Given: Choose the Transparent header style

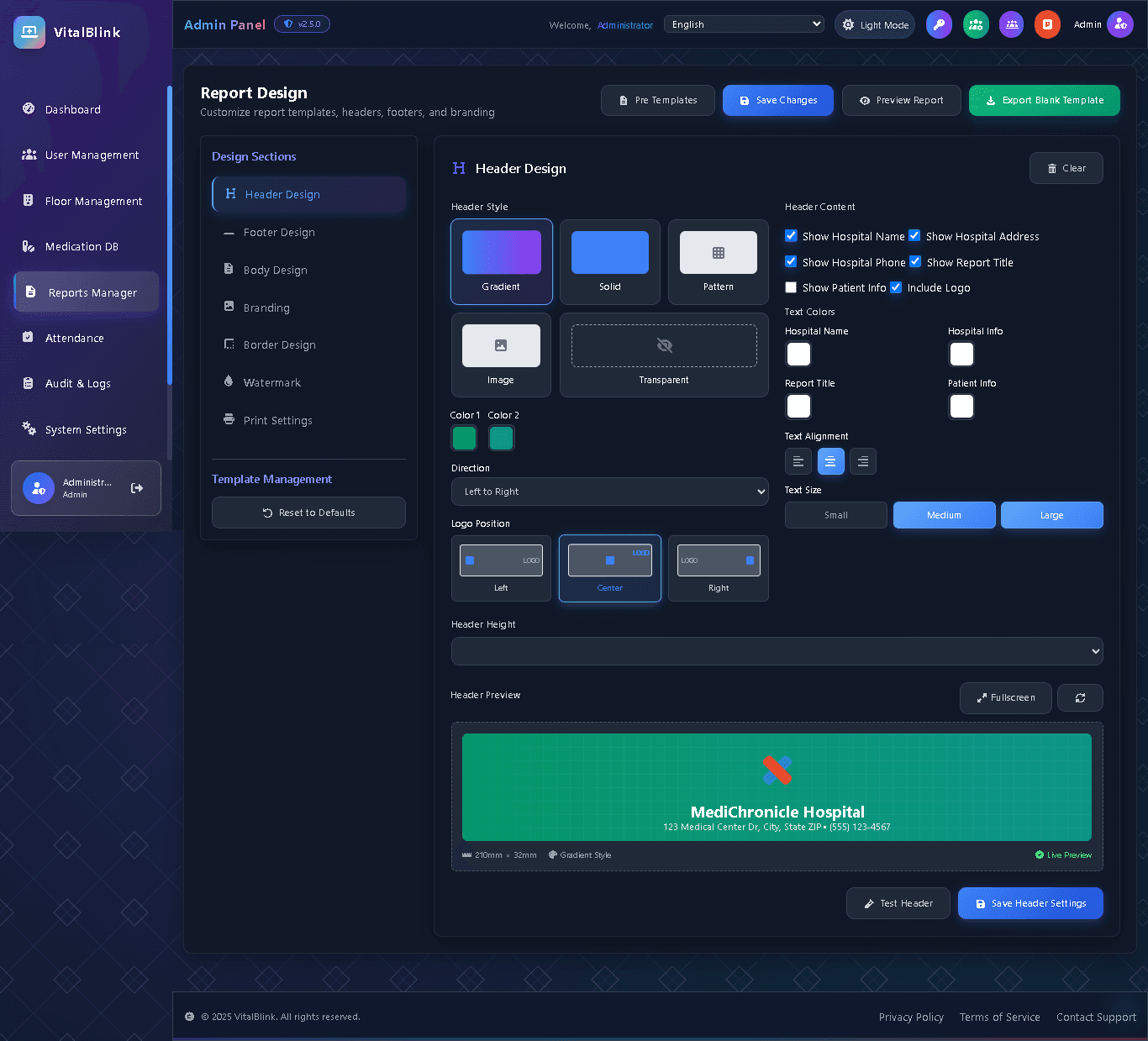Looking at the screenshot, I should [x=664, y=355].
